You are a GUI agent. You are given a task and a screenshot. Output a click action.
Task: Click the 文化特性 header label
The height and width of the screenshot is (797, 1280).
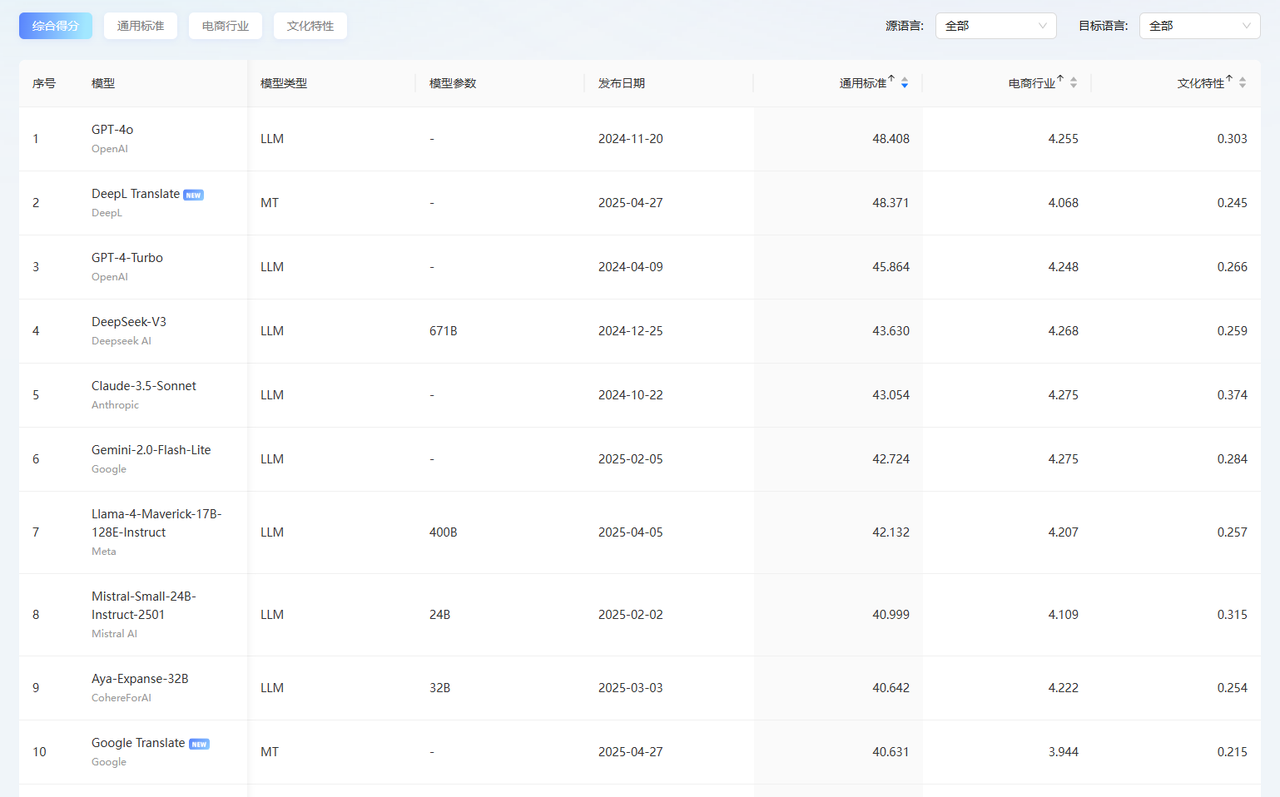coord(1200,83)
